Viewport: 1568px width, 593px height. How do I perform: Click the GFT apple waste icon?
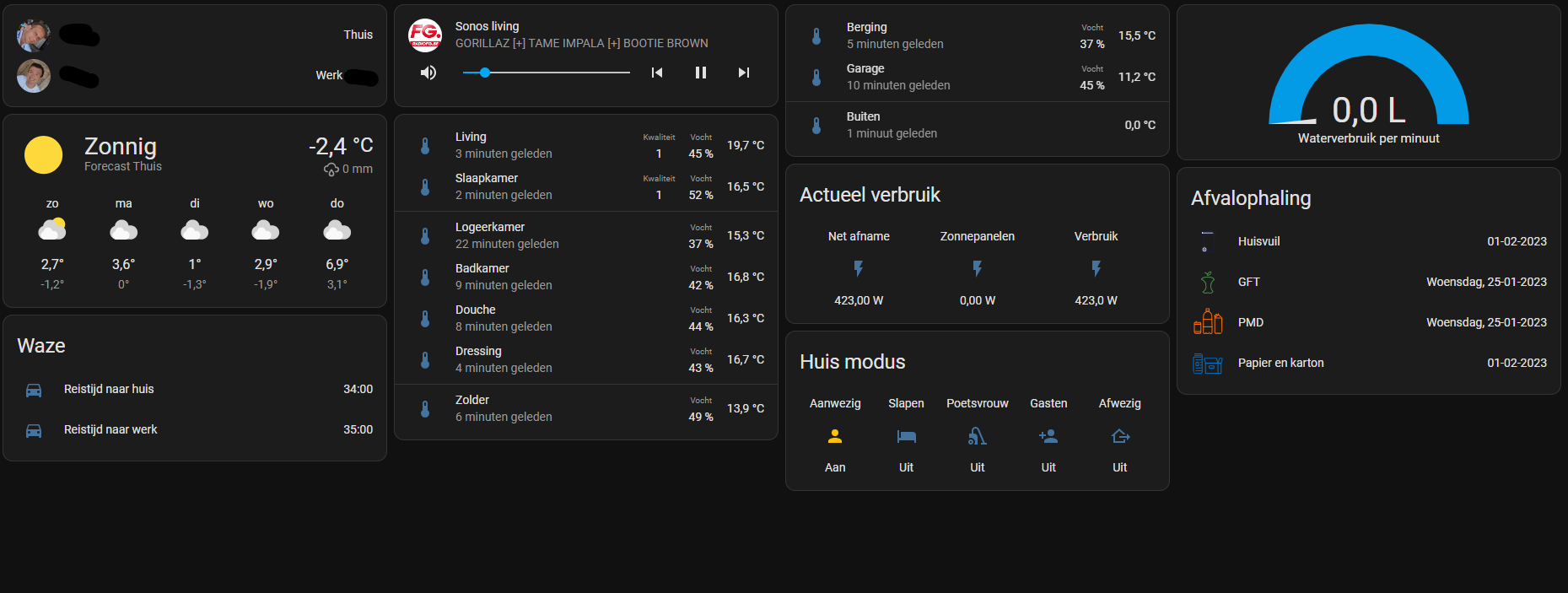pyautogui.click(x=1208, y=282)
